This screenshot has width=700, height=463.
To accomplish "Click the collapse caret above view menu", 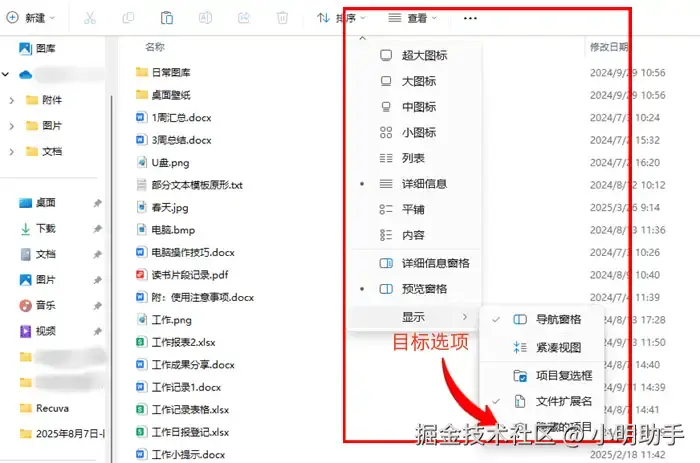I will coord(362,38).
